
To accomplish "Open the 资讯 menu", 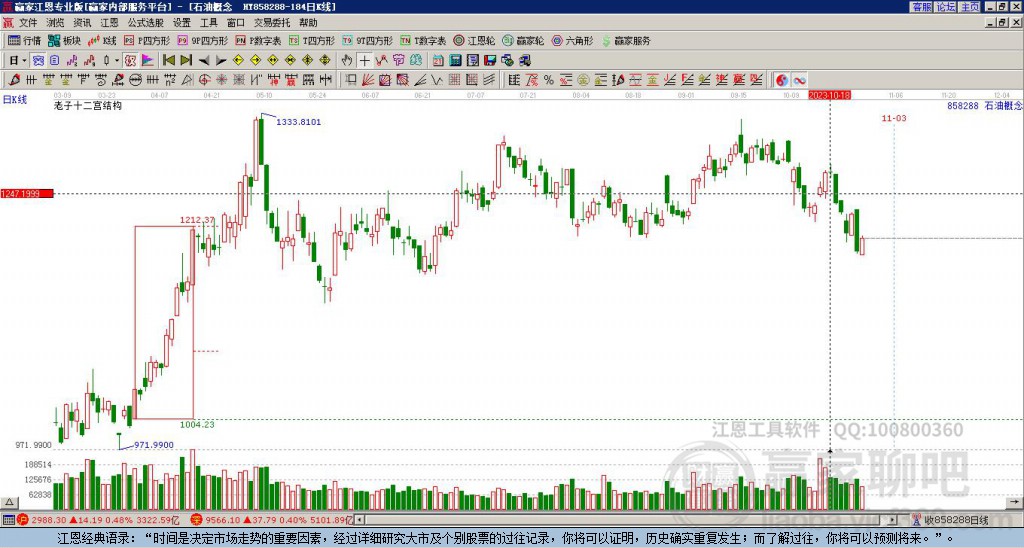I will point(82,23).
